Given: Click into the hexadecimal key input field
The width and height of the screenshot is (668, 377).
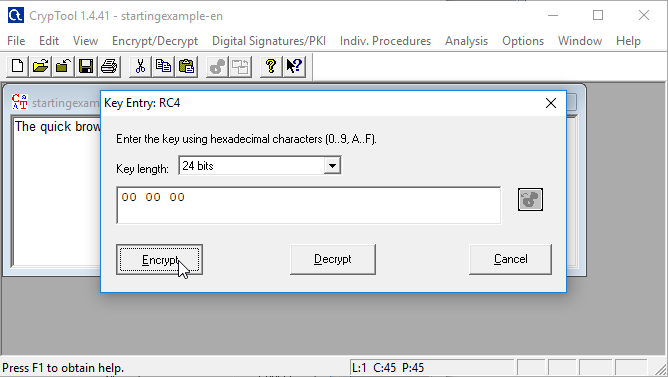Looking at the screenshot, I should tap(309, 205).
